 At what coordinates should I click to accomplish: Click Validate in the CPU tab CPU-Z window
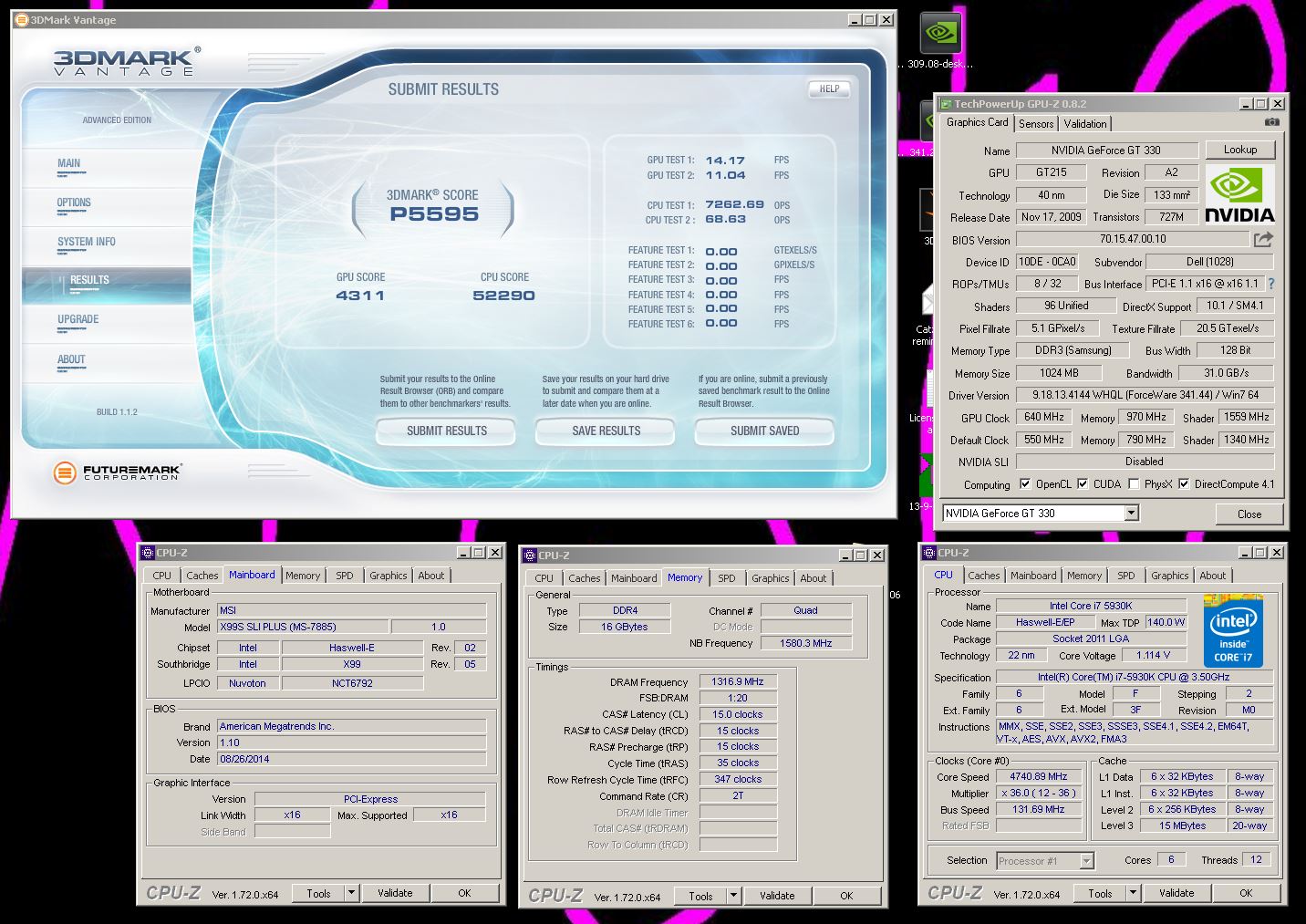[x=1176, y=893]
